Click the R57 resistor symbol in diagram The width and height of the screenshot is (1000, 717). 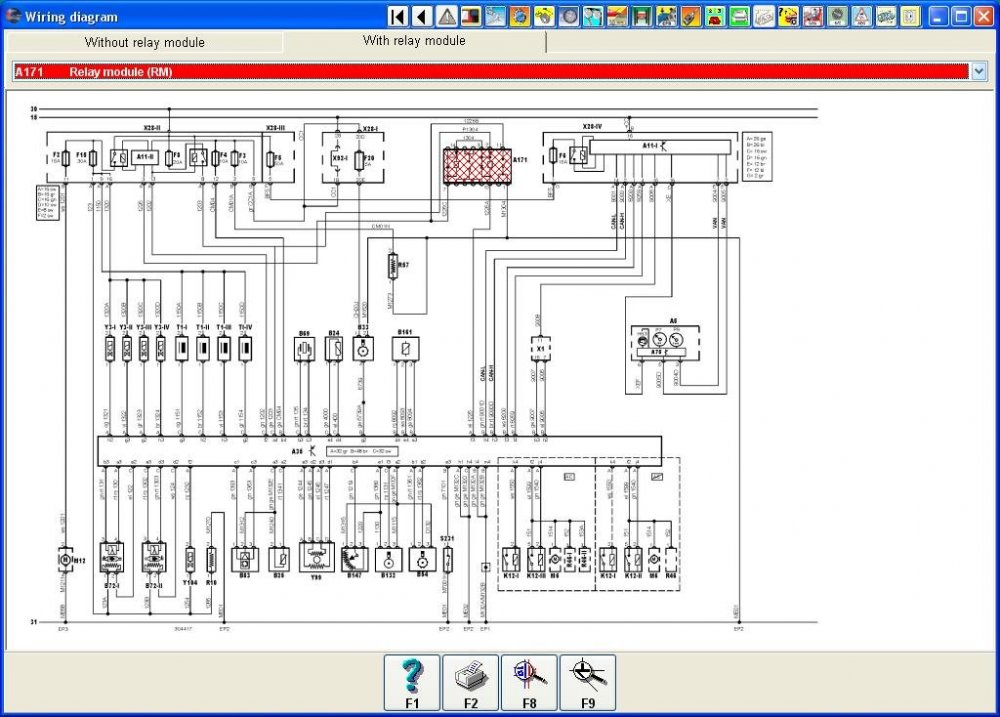pyautogui.click(x=393, y=266)
